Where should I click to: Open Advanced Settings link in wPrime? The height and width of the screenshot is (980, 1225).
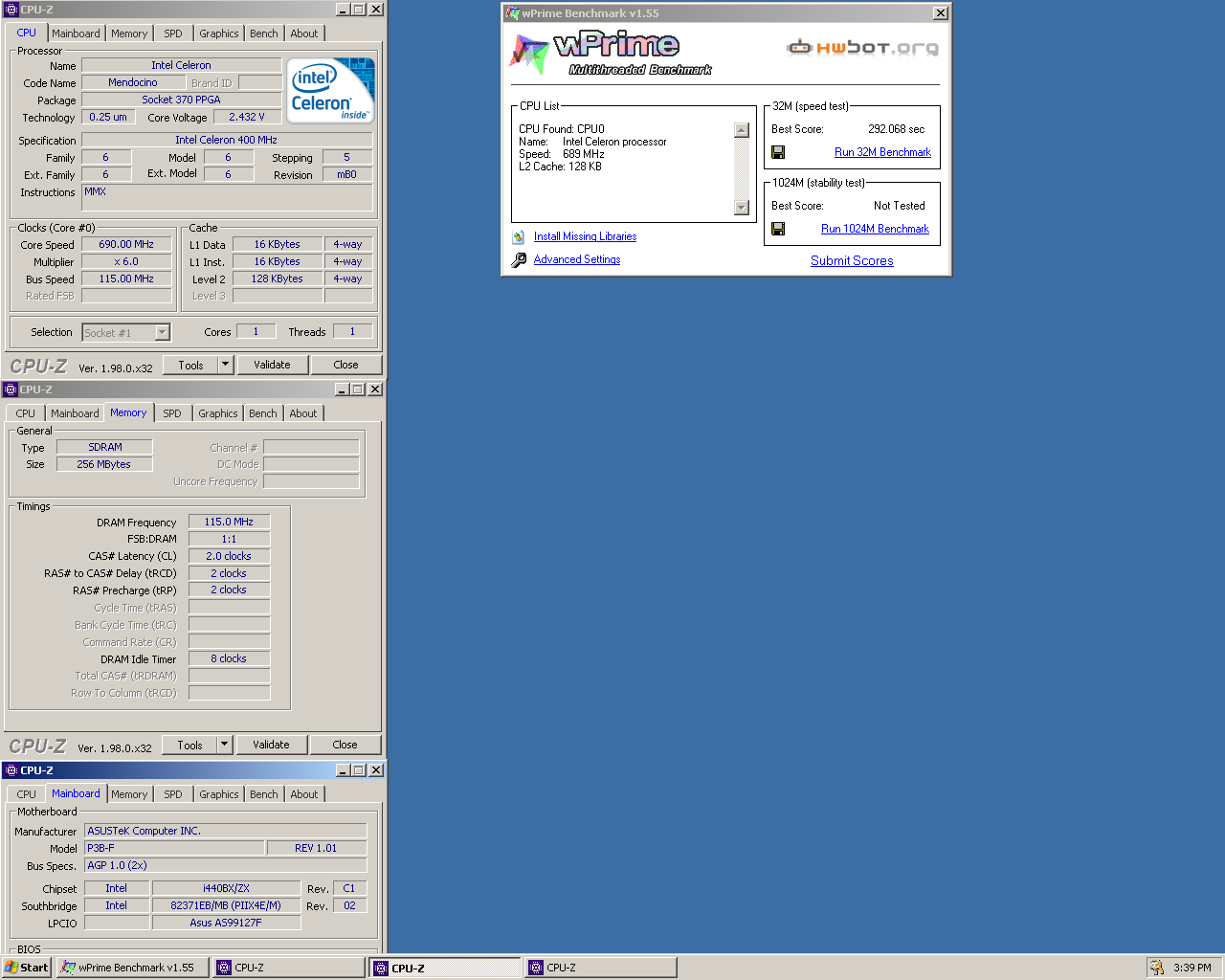pos(577,259)
